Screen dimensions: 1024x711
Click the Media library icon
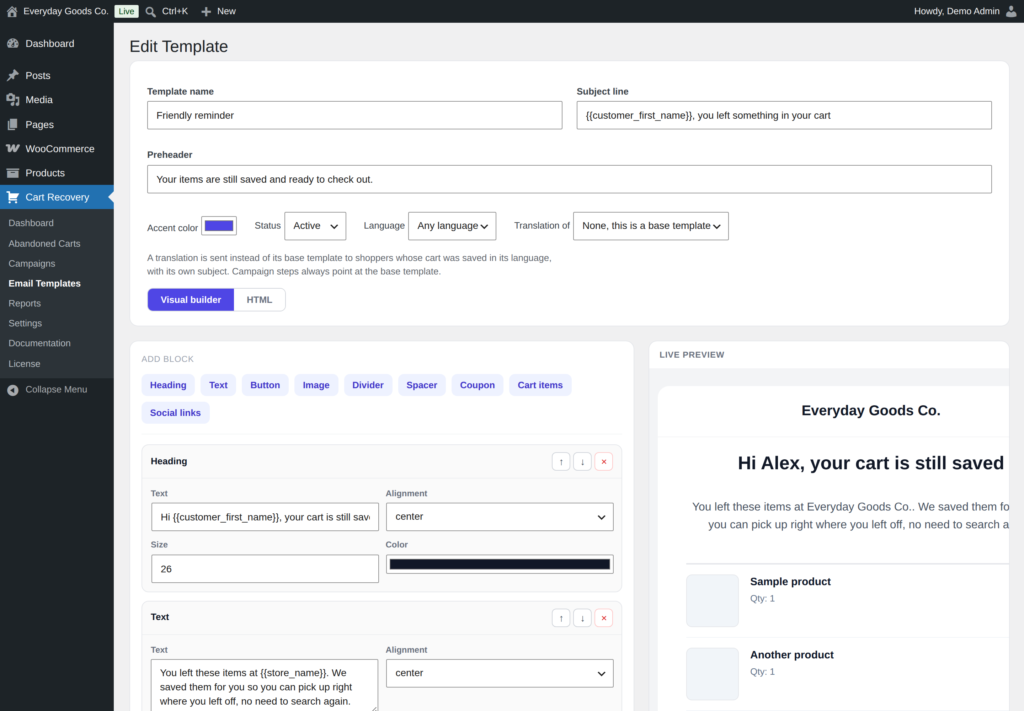pos(13,100)
